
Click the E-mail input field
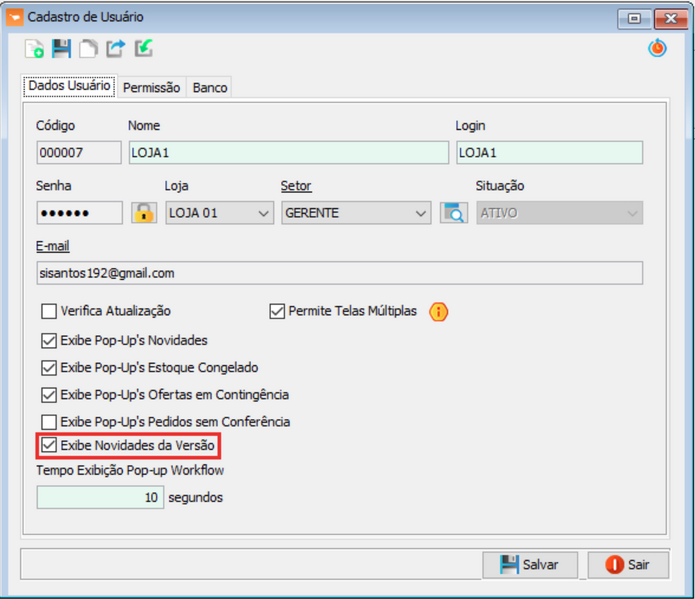click(x=339, y=273)
